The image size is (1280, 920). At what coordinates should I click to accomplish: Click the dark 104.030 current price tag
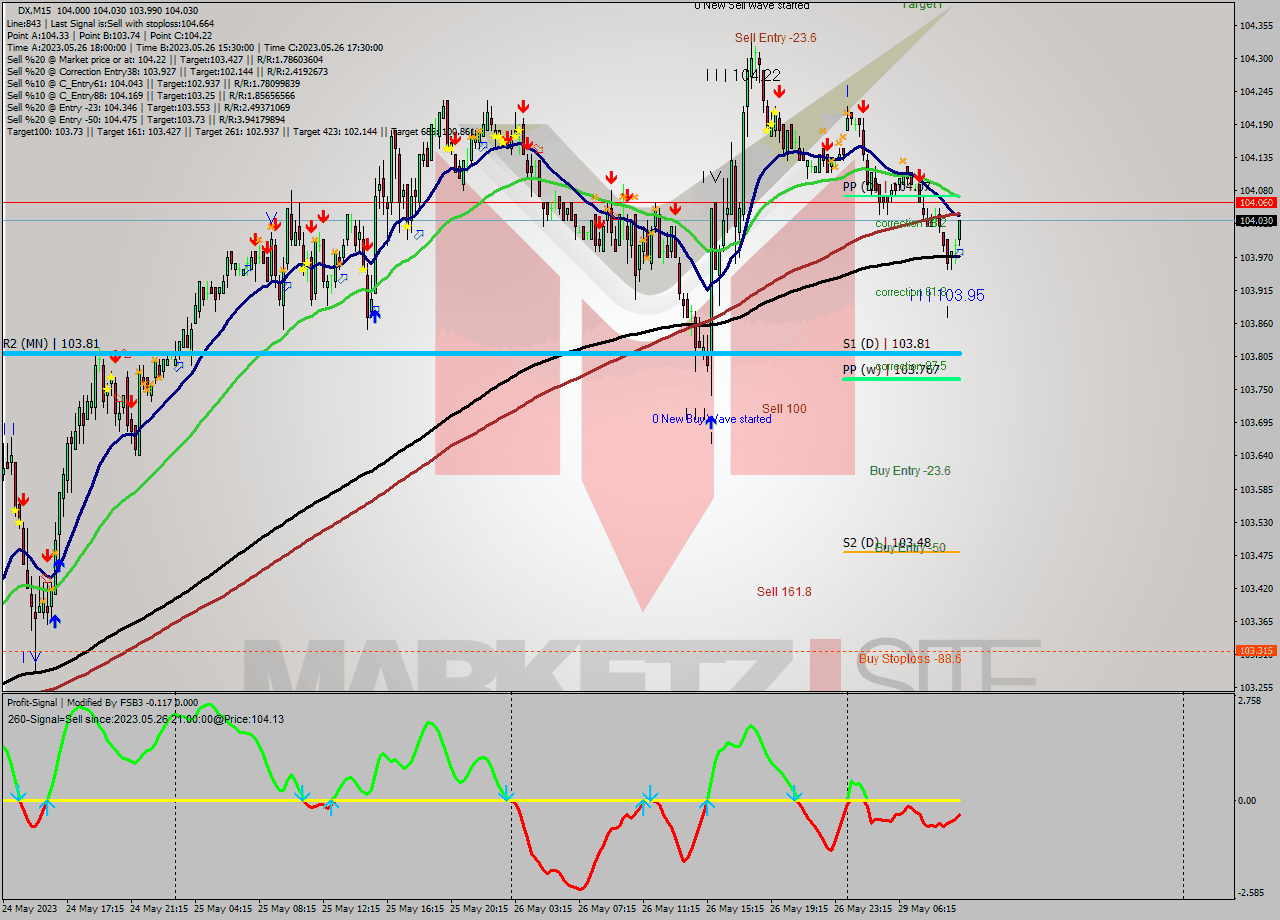(1256, 221)
